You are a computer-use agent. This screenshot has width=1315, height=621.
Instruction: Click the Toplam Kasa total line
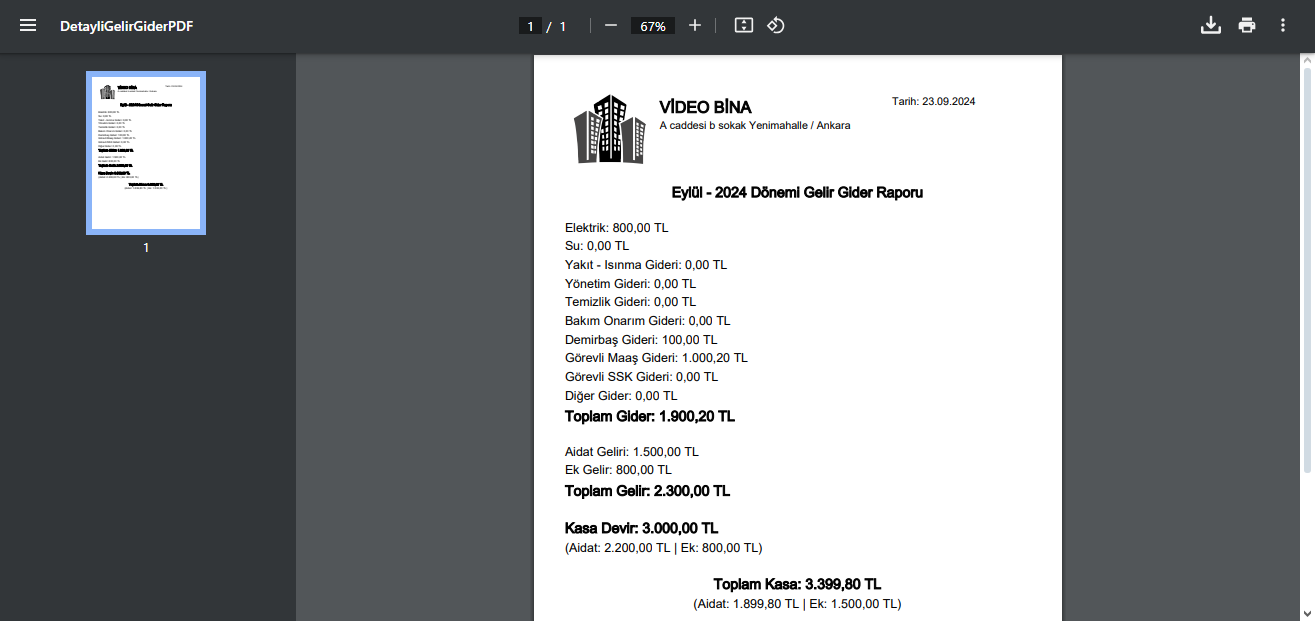tap(797, 584)
